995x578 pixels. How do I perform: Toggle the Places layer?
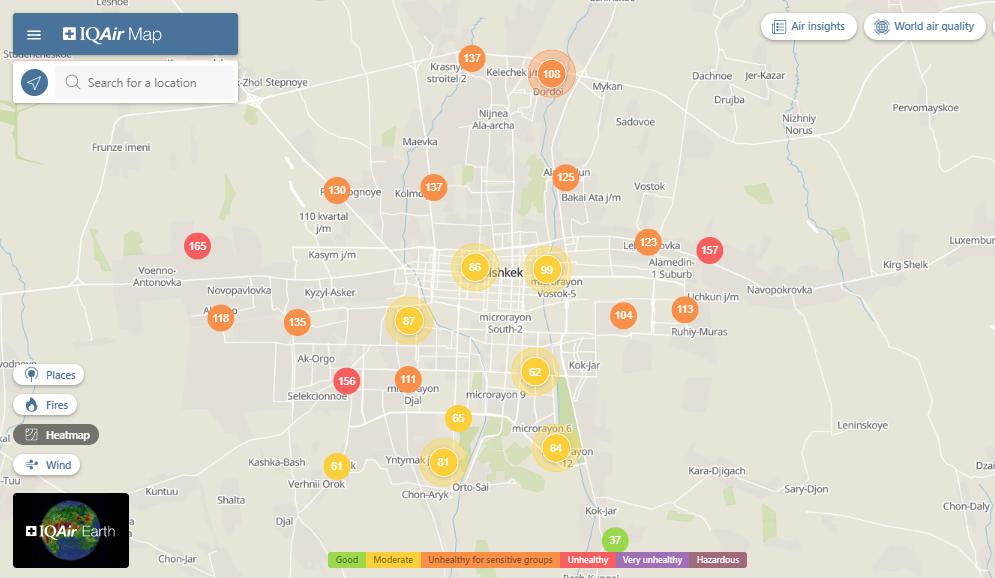(x=49, y=375)
